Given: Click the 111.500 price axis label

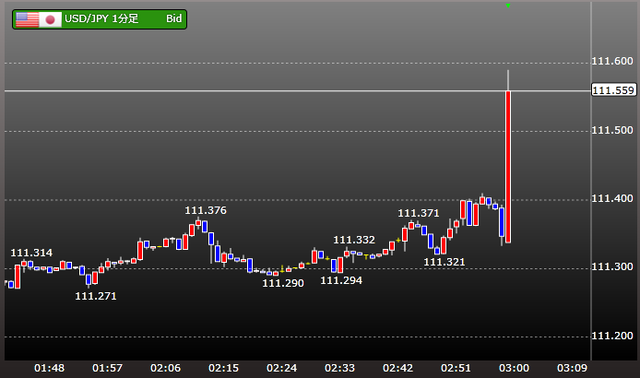Looking at the screenshot, I should click(x=612, y=130).
